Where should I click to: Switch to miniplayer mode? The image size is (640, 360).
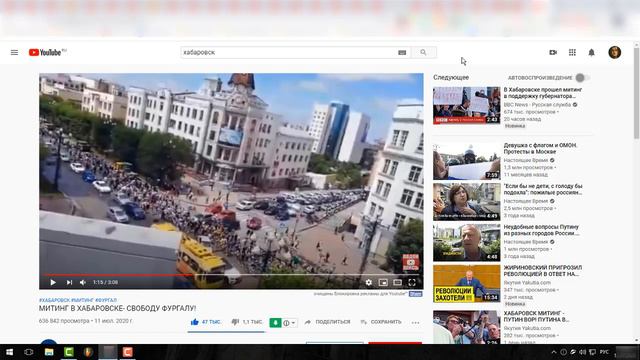pyautogui.click(x=383, y=282)
